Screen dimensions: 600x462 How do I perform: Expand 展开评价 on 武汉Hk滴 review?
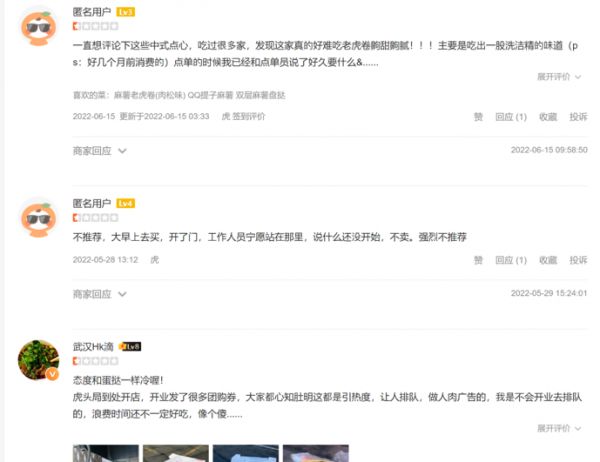coord(559,428)
